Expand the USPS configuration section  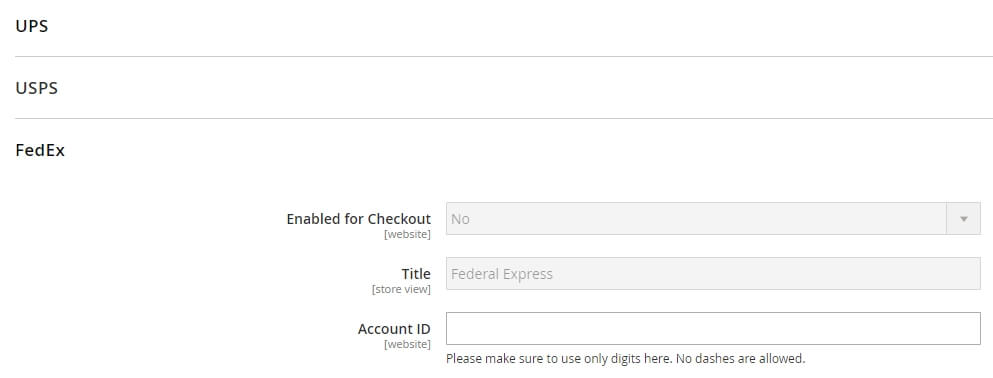pos(37,88)
